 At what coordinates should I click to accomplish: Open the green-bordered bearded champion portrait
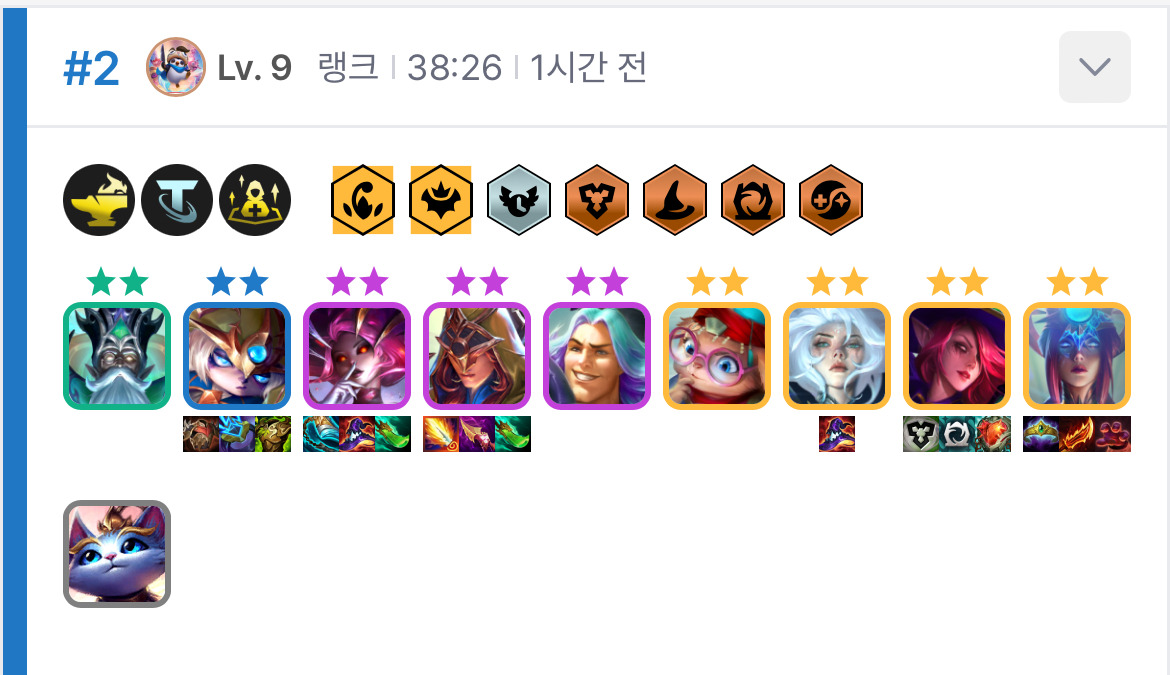[x=117, y=356]
